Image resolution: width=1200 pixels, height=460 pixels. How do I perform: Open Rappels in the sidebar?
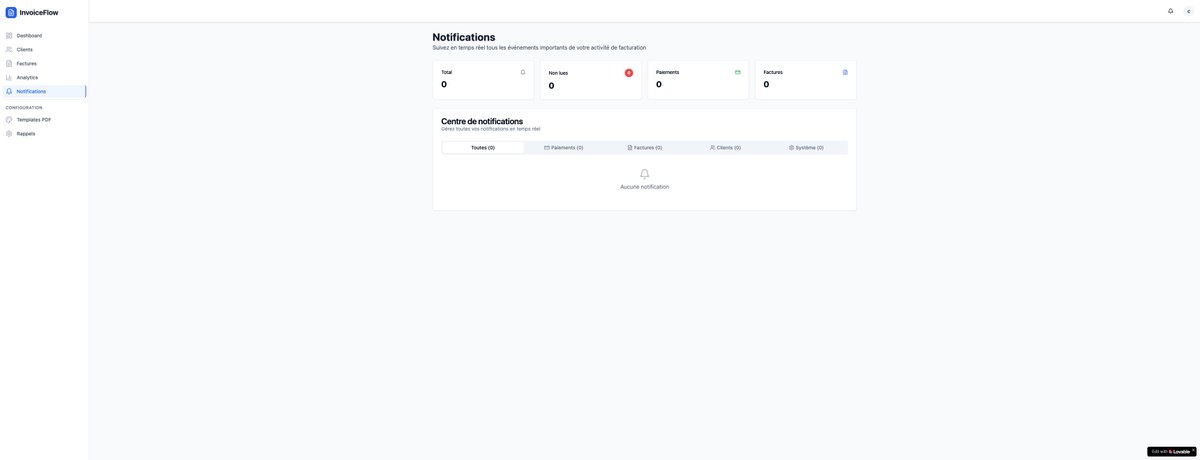pos(44,133)
